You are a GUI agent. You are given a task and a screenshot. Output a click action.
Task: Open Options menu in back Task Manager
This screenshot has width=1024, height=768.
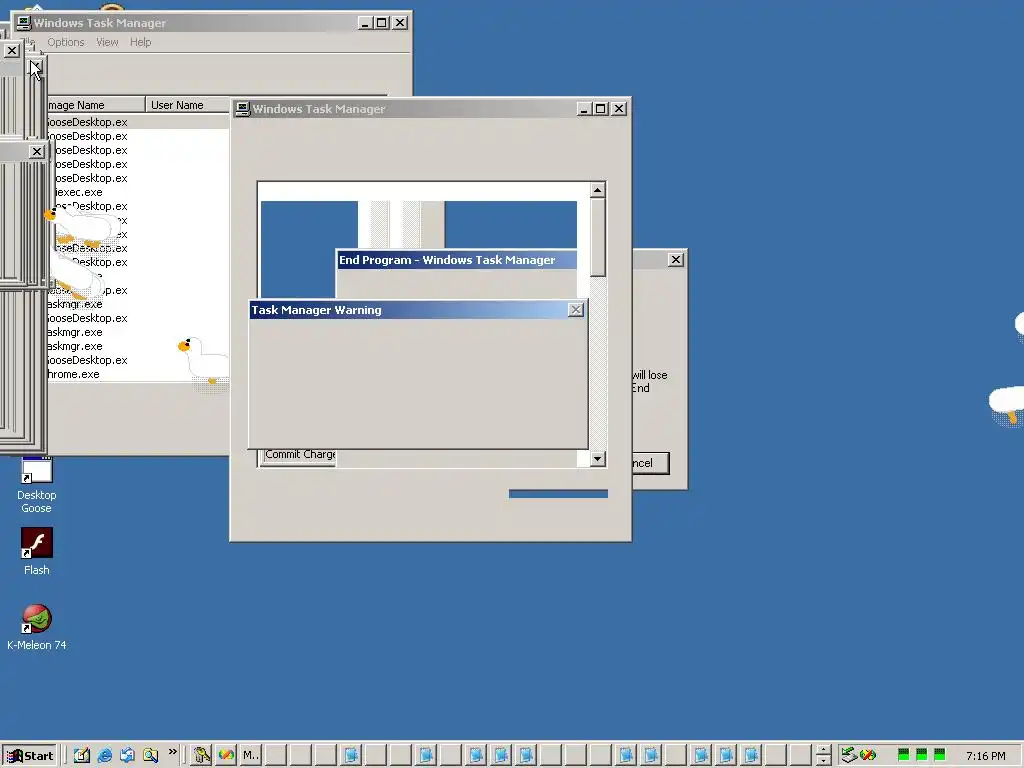65,42
